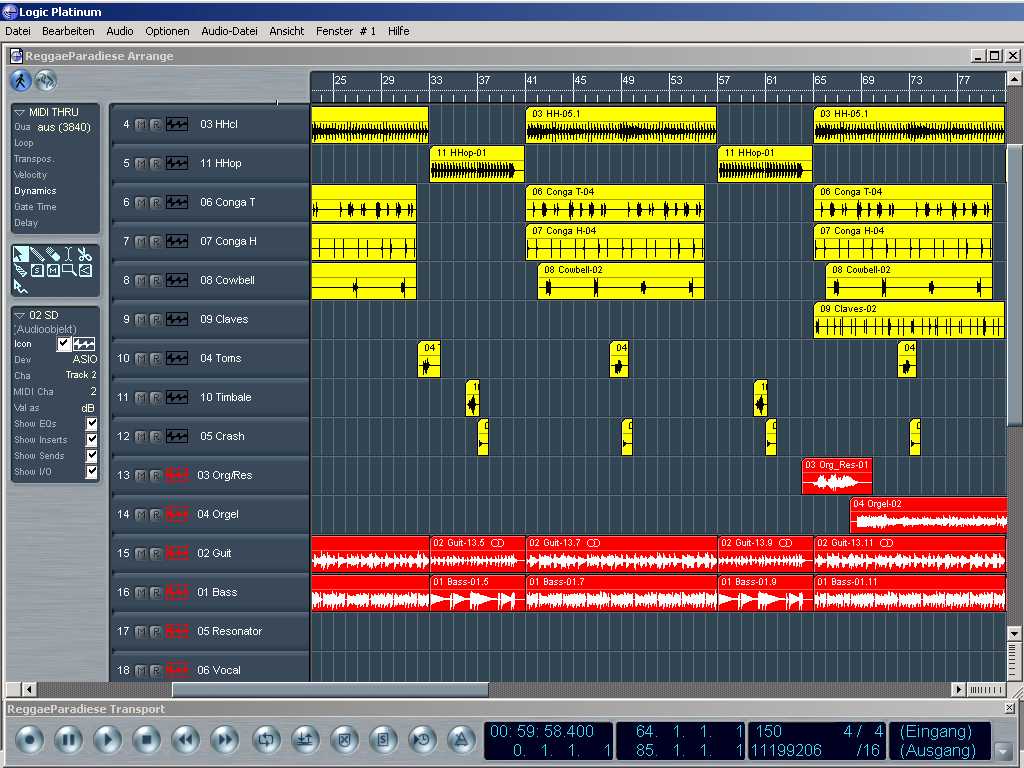Toggle Show Sends checkbox

(92, 455)
